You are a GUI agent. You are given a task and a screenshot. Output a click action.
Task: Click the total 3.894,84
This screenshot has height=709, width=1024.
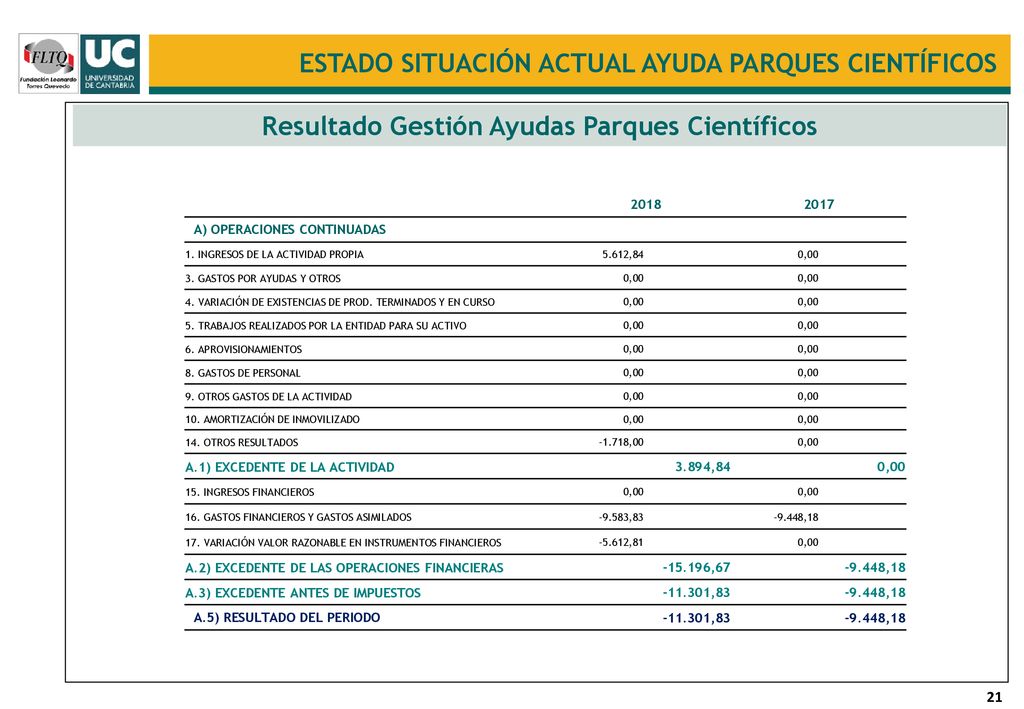(703, 467)
